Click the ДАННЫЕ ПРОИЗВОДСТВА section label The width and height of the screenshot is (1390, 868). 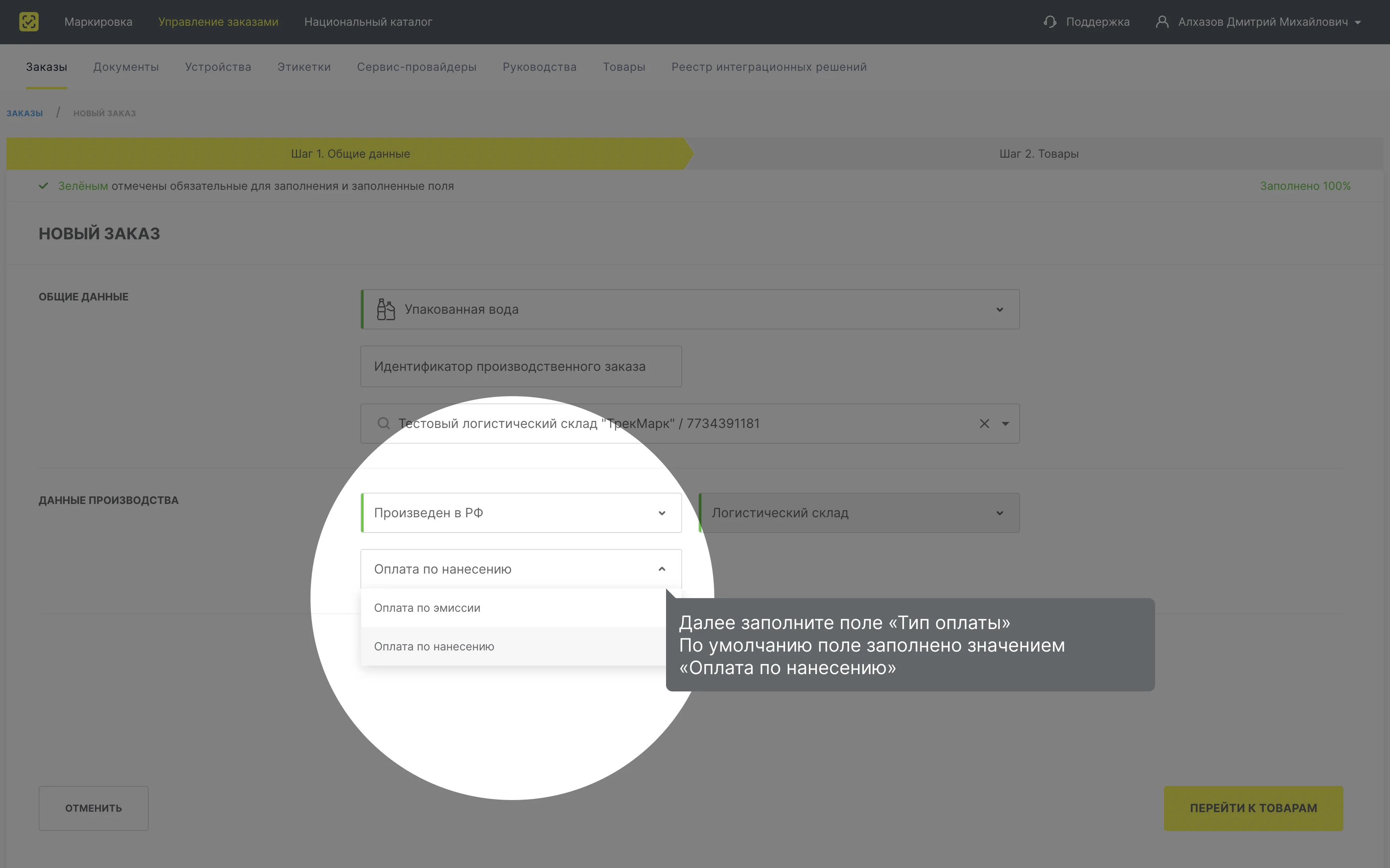[109, 500]
